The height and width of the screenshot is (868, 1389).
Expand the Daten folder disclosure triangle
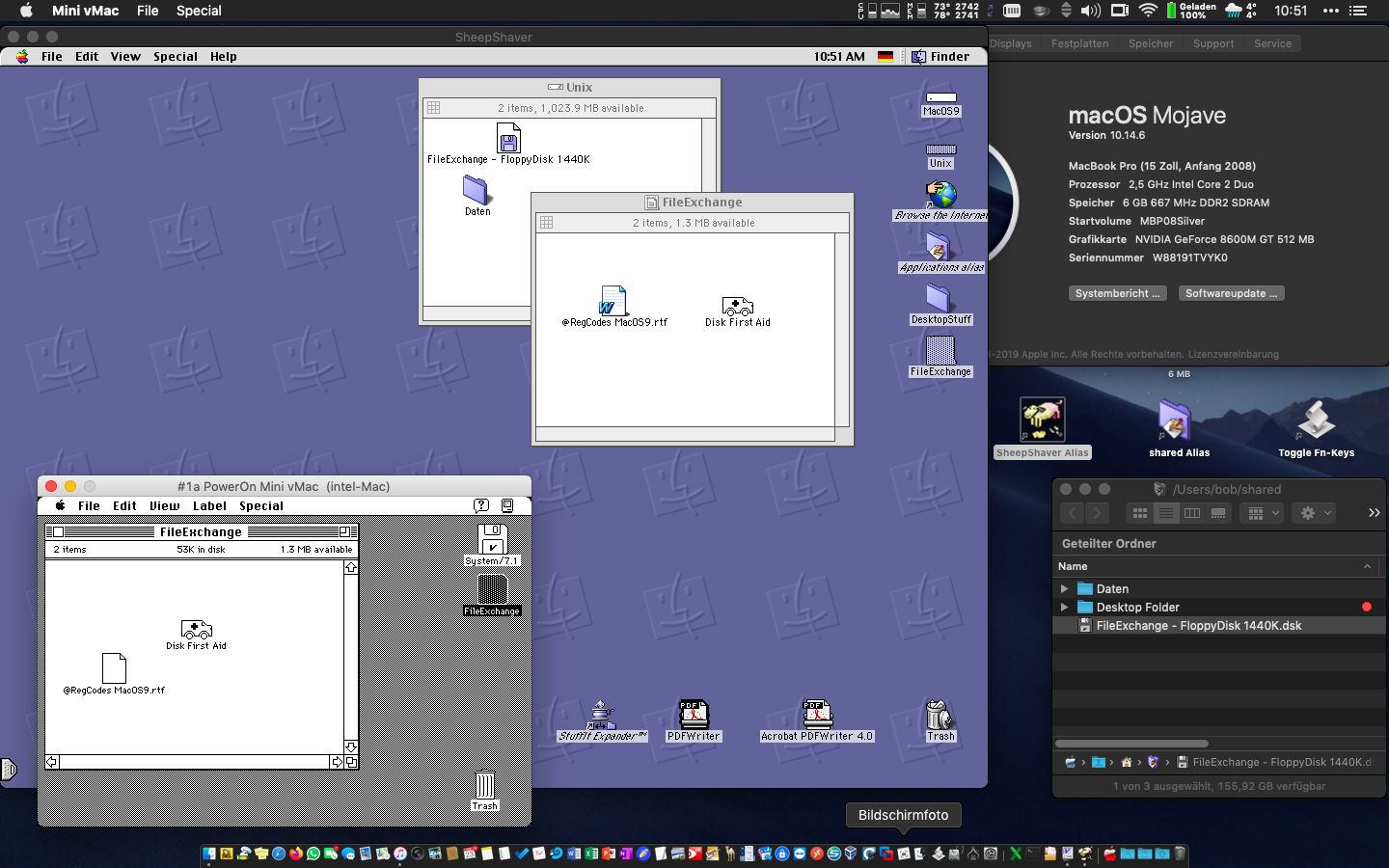pos(1065,589)
